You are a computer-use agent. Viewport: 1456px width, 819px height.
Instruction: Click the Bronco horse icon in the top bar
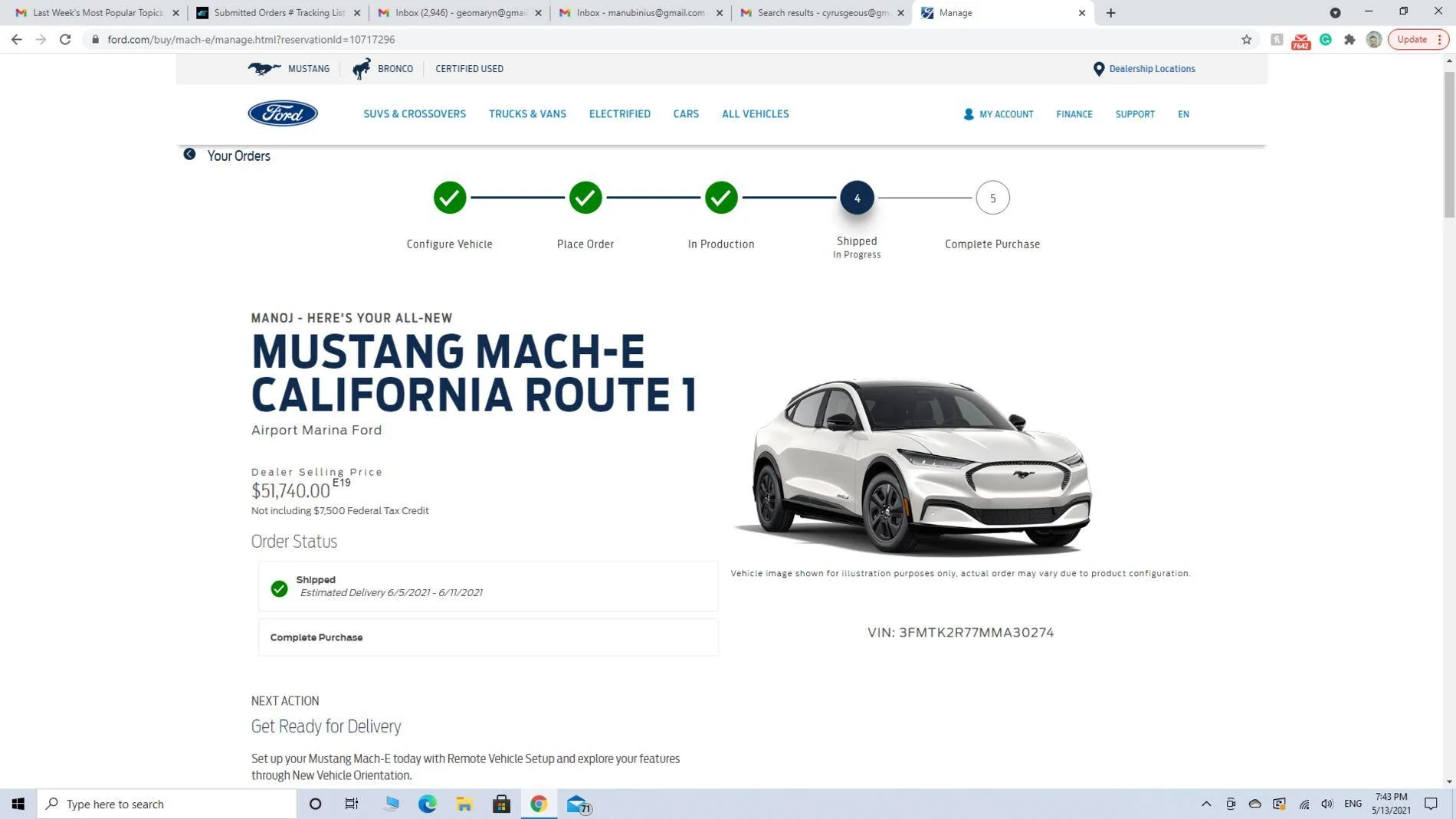pos(361,69)
